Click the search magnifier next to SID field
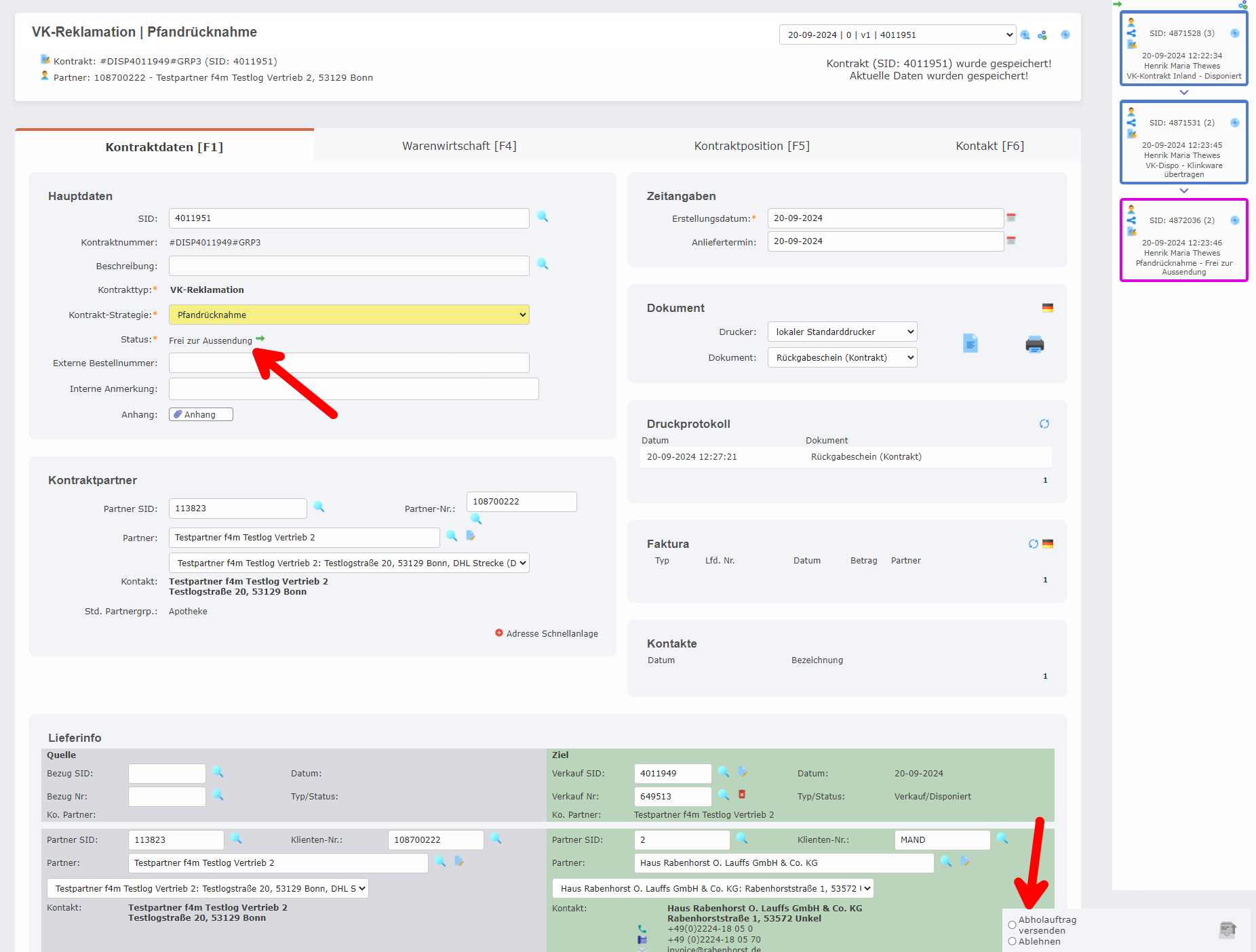This screenshot has height=952, width=1256. [x=543, y=217]
